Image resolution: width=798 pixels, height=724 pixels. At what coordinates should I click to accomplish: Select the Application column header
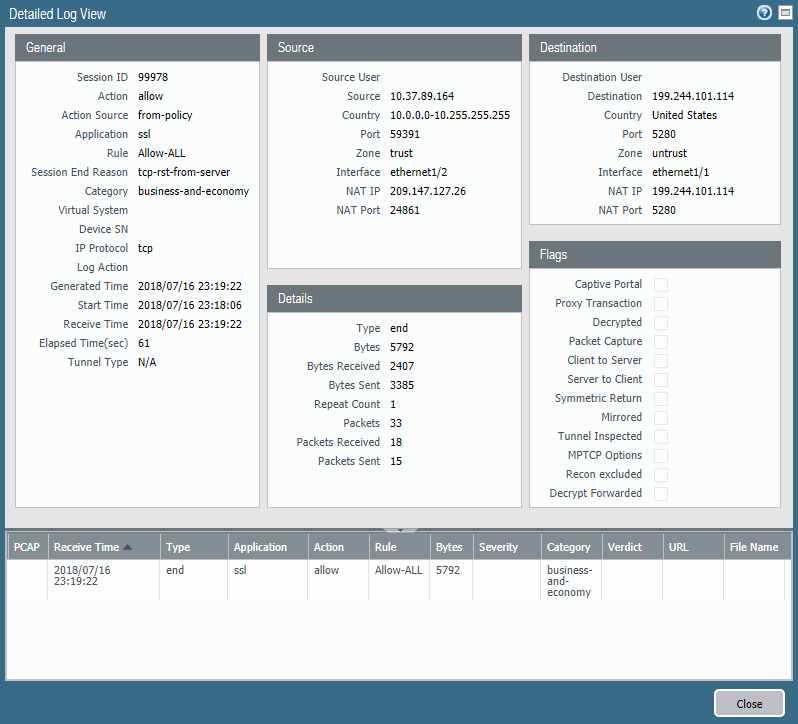click(x=260, y=547)
